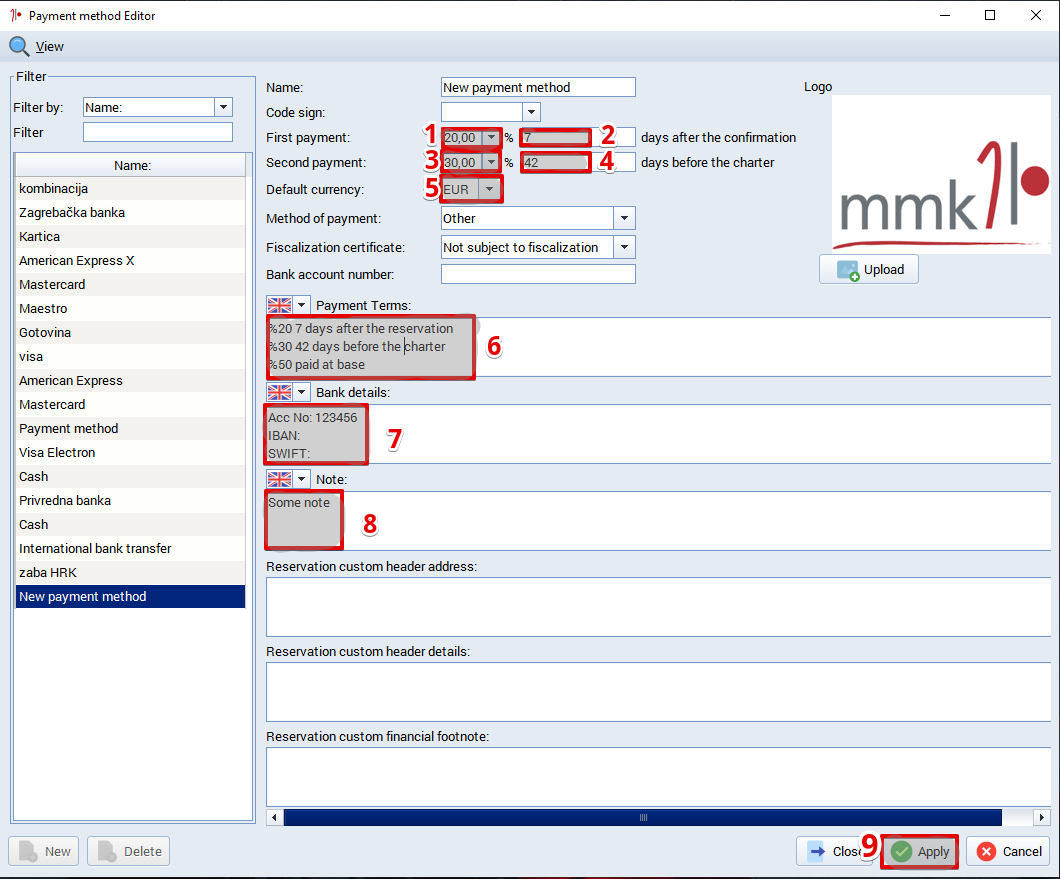Open Note language dropdown arrow
Viewport: 1060px width, 879px height.
pos(302,479)
